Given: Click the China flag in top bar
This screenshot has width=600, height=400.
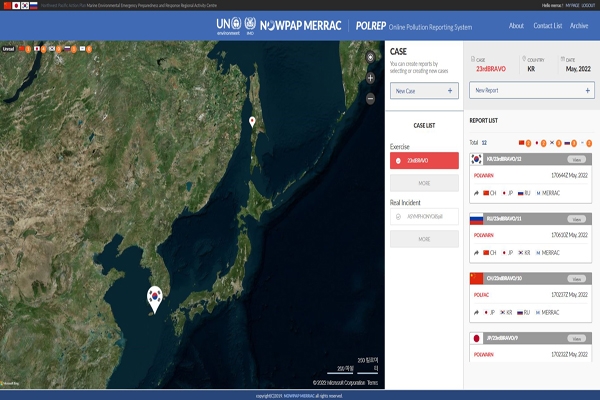Looking at the screenshot, I should (7, 5).
